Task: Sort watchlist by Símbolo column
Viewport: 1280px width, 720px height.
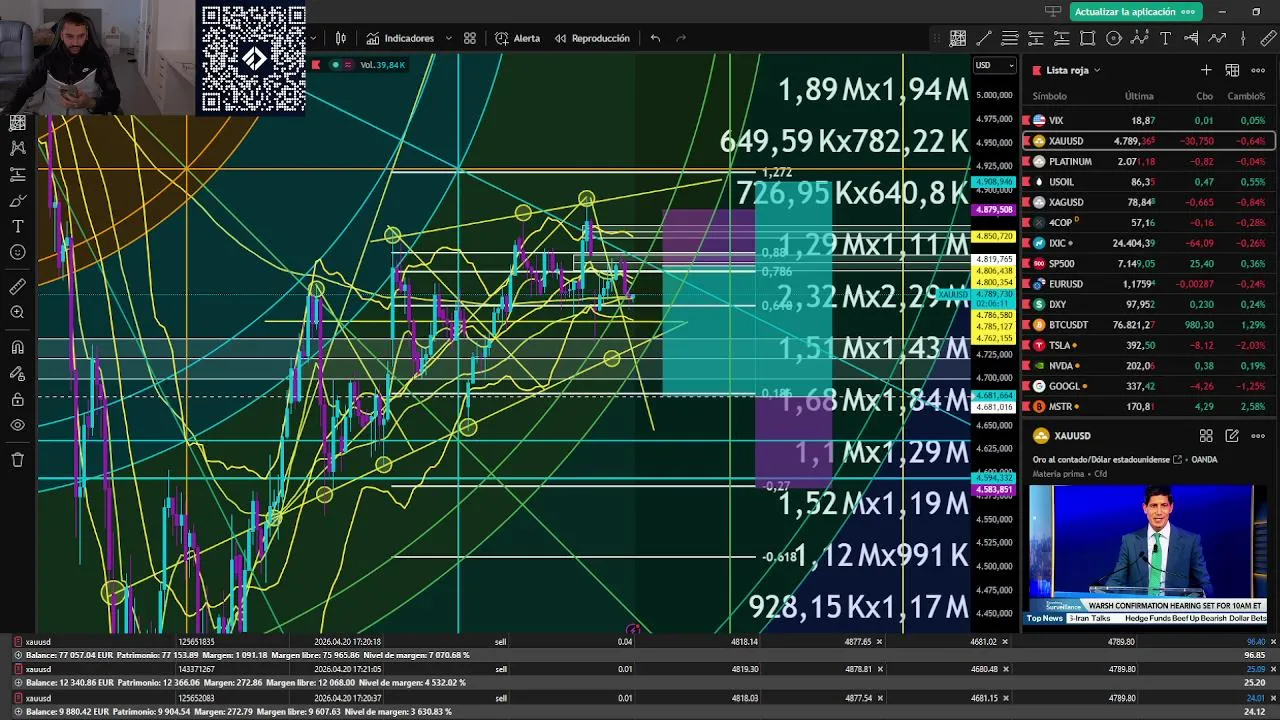Action: pyautogui.click(x=1049, y=96)
